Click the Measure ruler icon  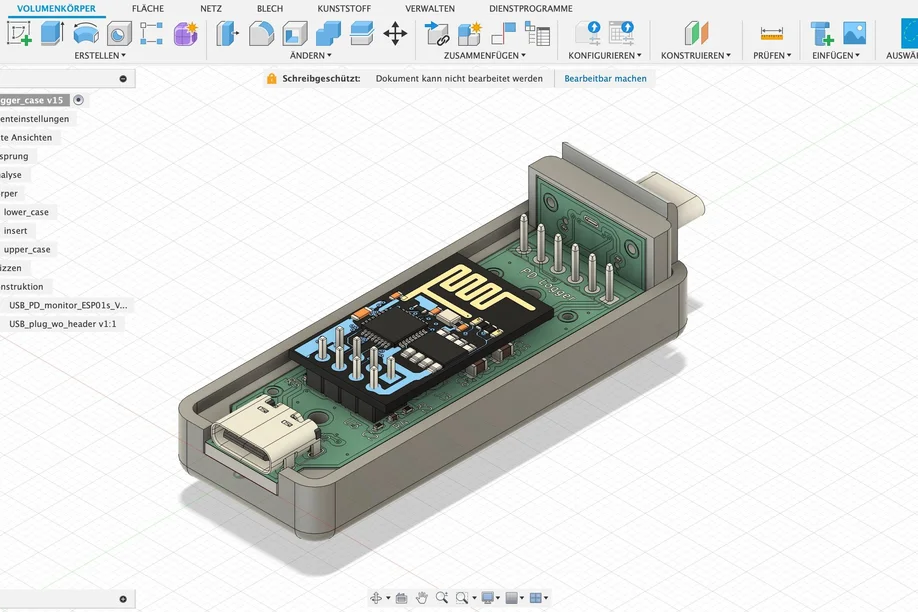pyautogui.click(x=771, y=34)
